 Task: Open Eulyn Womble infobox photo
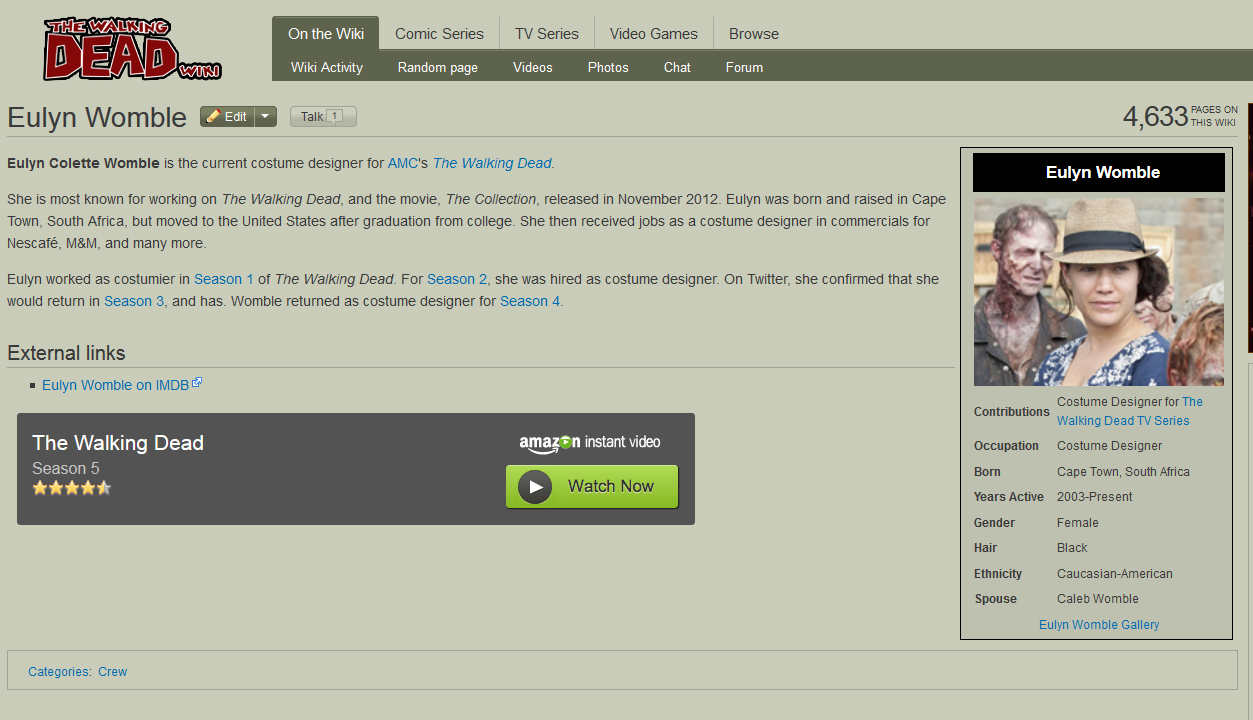[x=1098, y=291]
